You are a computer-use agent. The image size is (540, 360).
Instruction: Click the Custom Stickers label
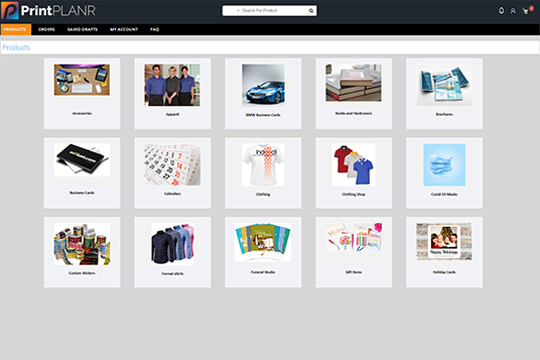point(82,273)
